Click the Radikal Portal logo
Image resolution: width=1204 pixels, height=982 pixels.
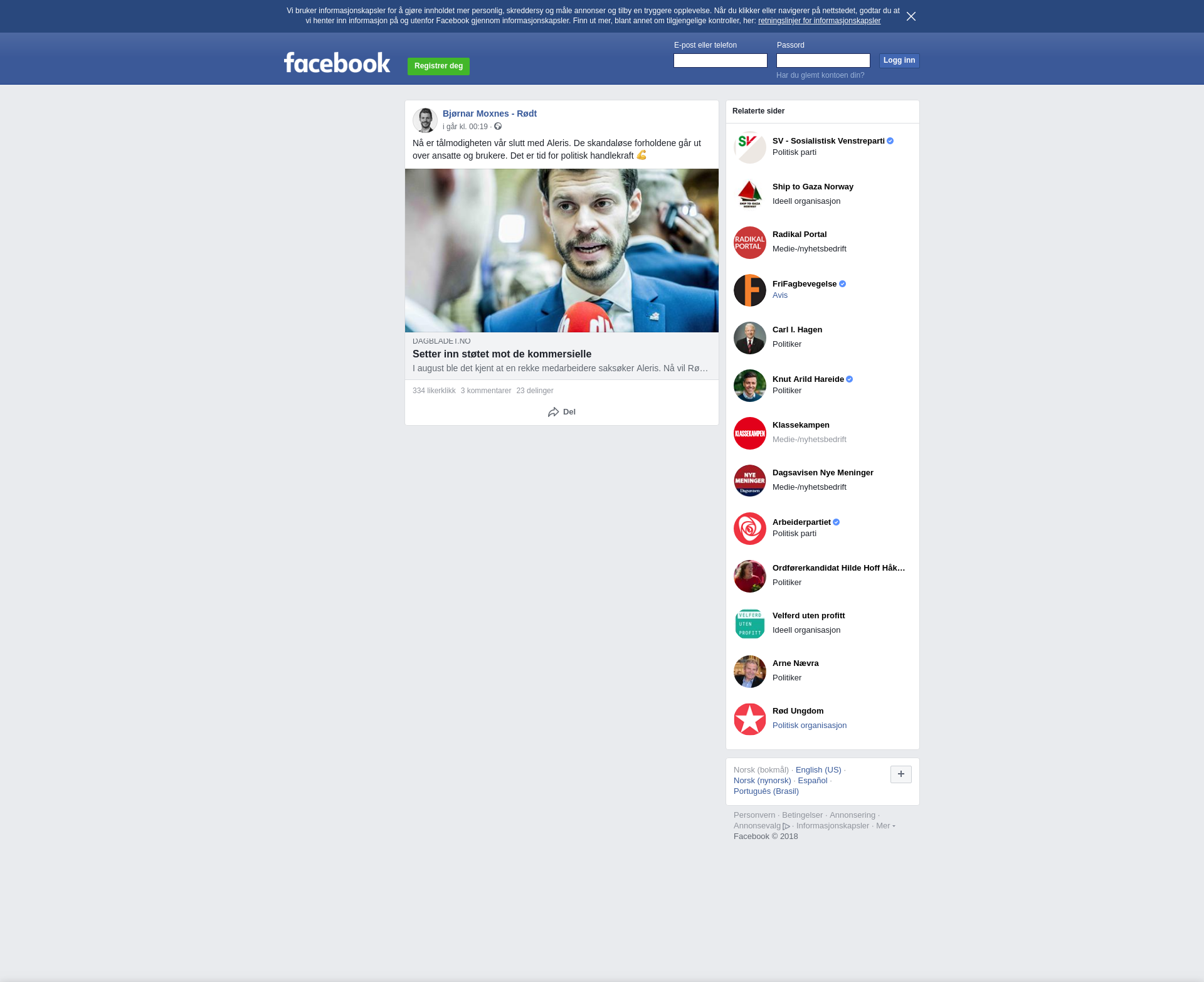(x=750, y=243)
